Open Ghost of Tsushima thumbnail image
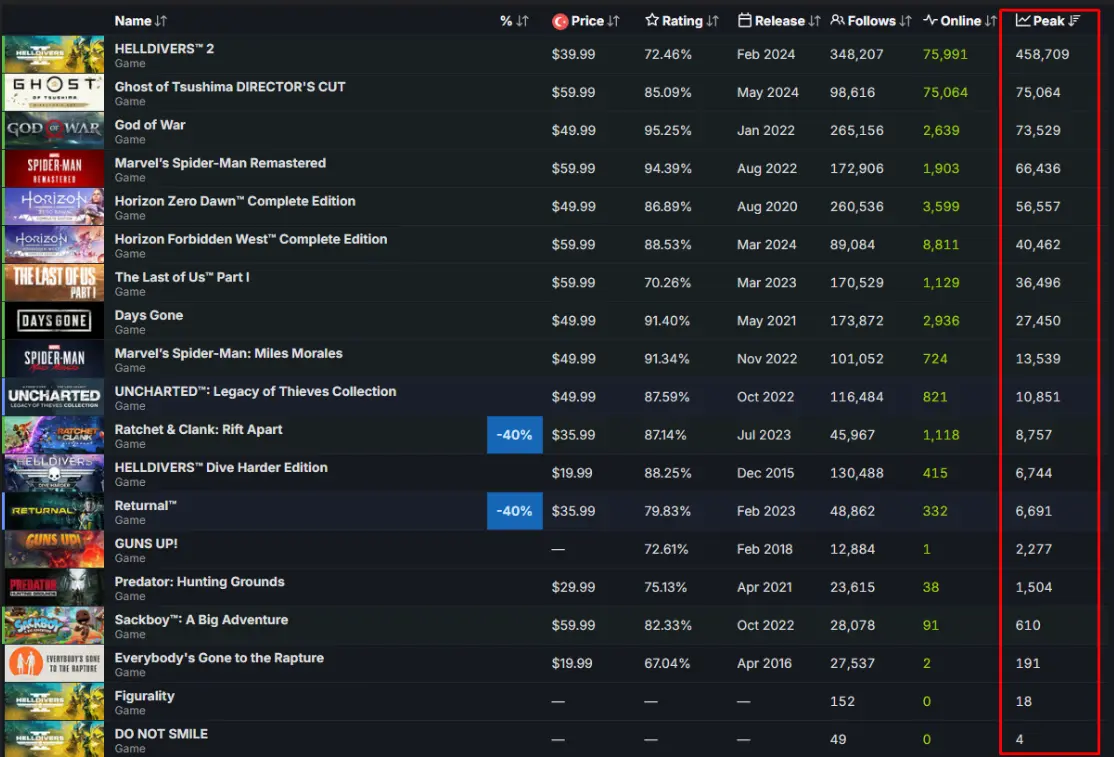This screenshot has height=757, width=1114. tap(54, 92)
